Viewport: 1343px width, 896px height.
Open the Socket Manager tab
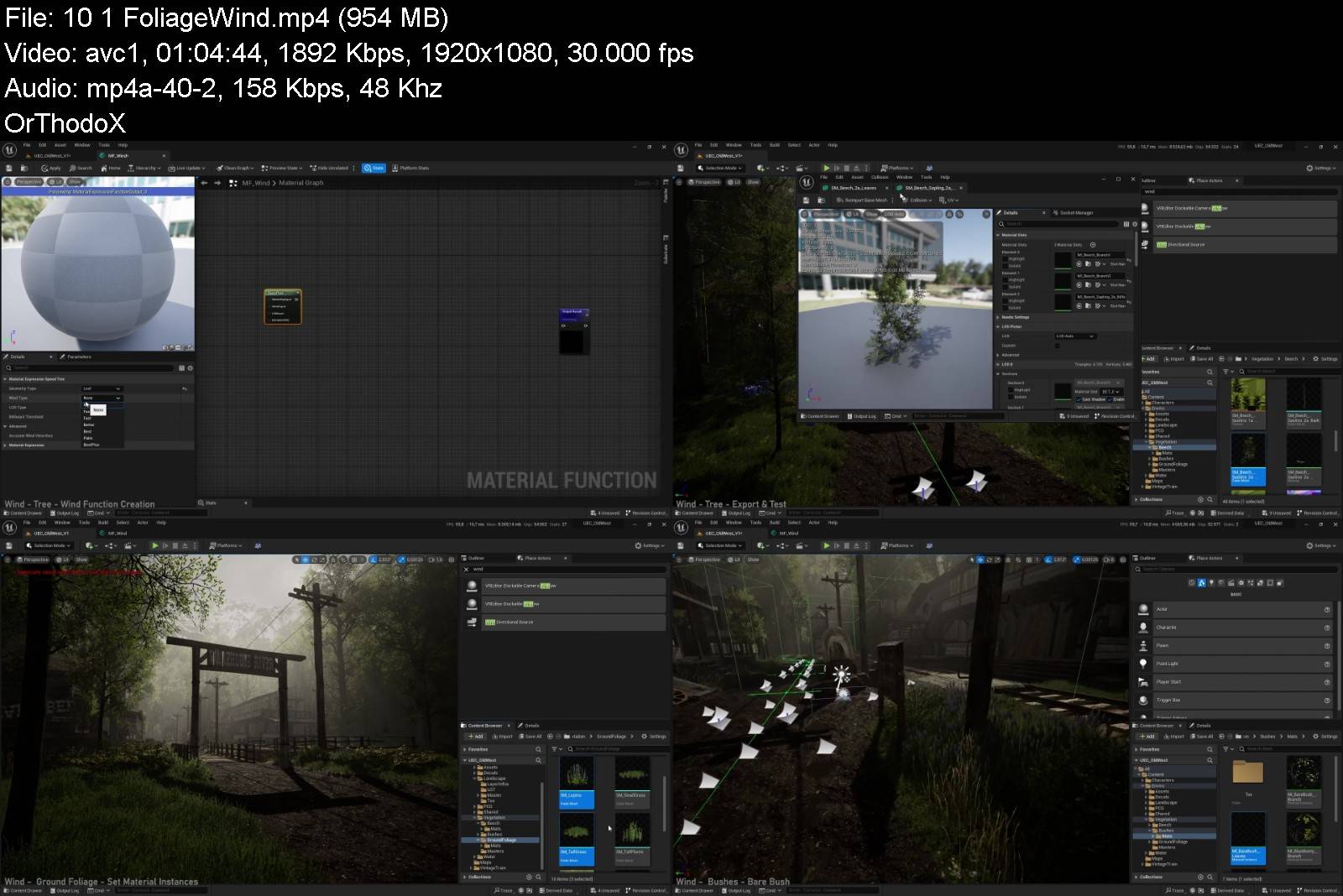pyautogui.click(x=1074, y=212)
